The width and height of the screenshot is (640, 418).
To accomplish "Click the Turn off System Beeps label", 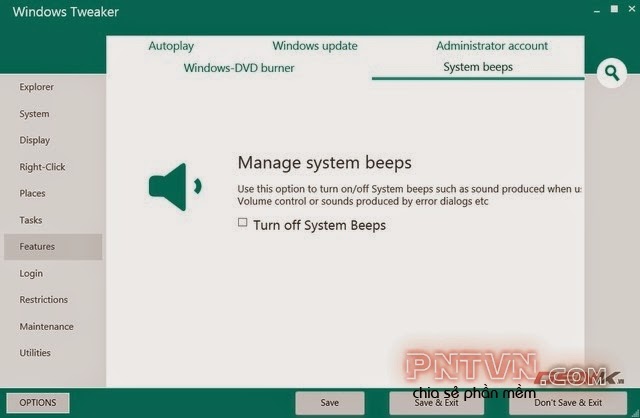I will [x=319, y=225].
